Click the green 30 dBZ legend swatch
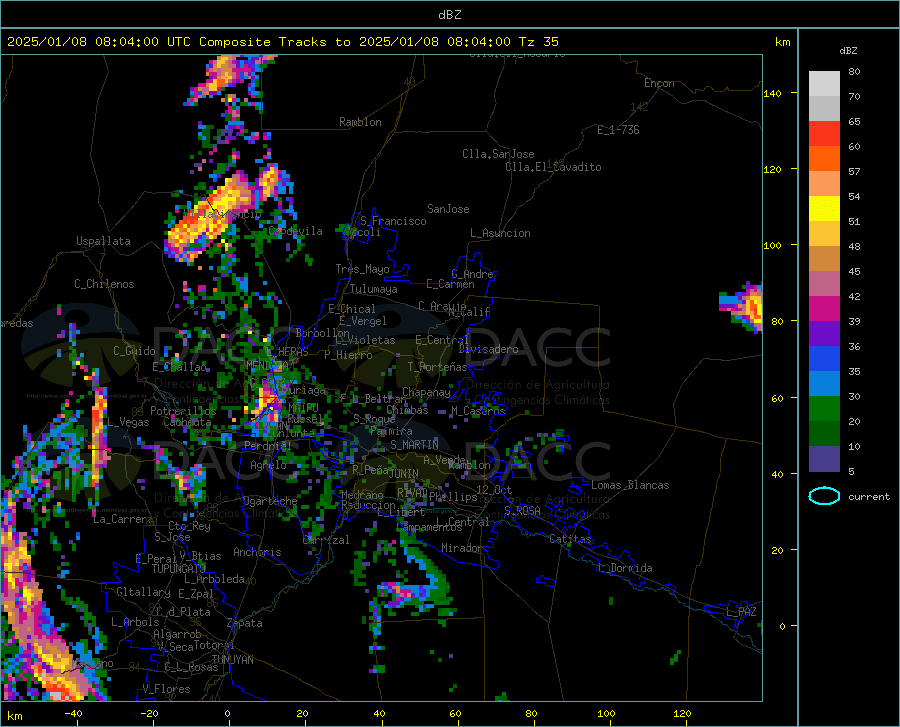Screen dimensions: 900x727 click(824, 408)
